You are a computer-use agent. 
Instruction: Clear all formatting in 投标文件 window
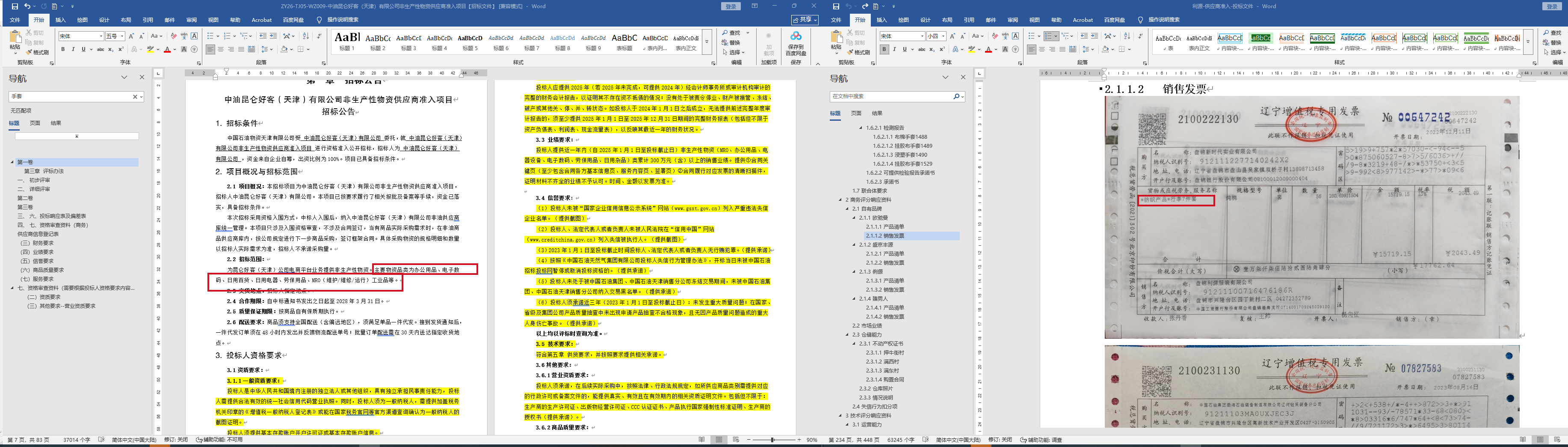995,36
